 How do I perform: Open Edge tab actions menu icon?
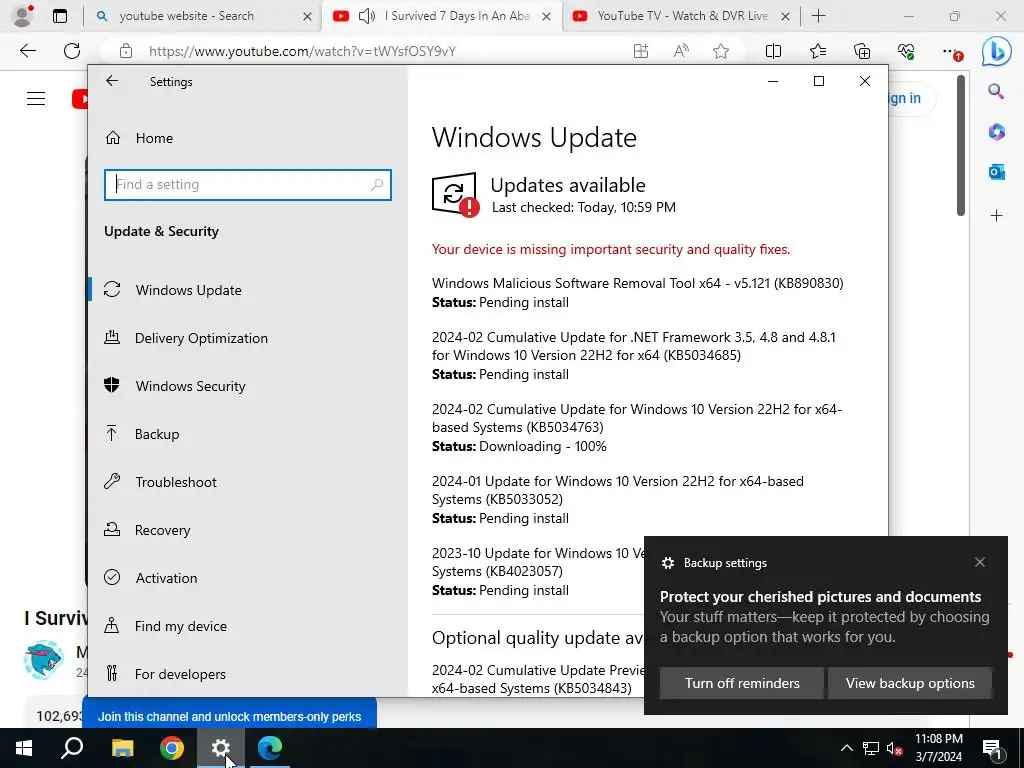pos(59,16)
